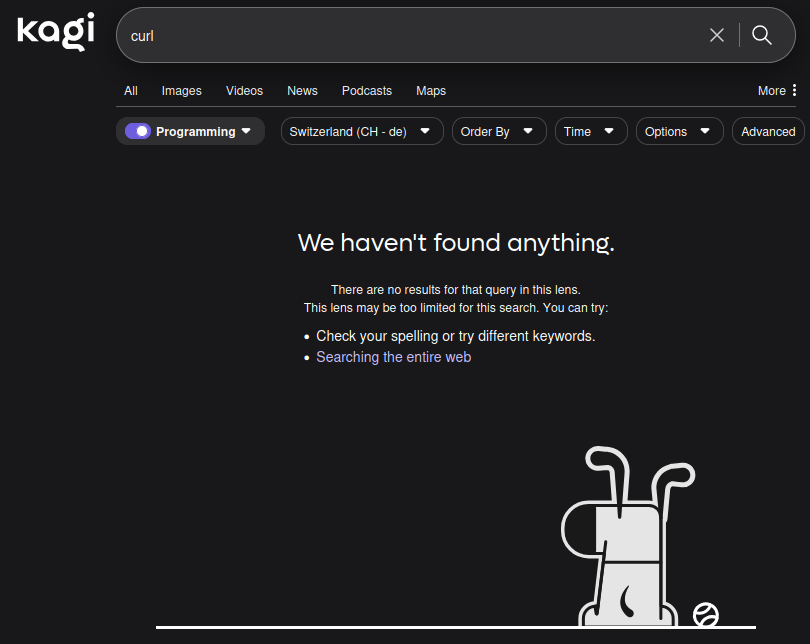Click the magnifying glass search icon
Screen dimensions: 810x644
[762, 35]
